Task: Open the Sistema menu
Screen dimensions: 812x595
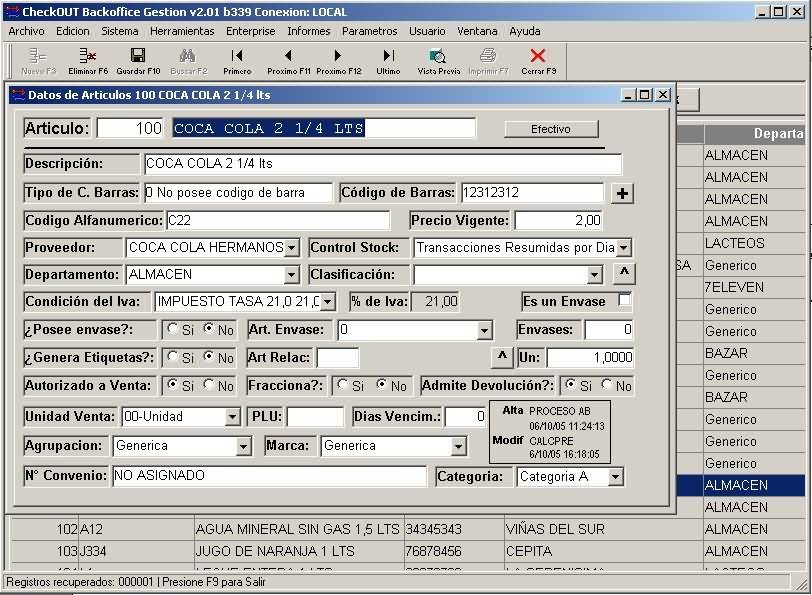Action: tap(120, 31)
